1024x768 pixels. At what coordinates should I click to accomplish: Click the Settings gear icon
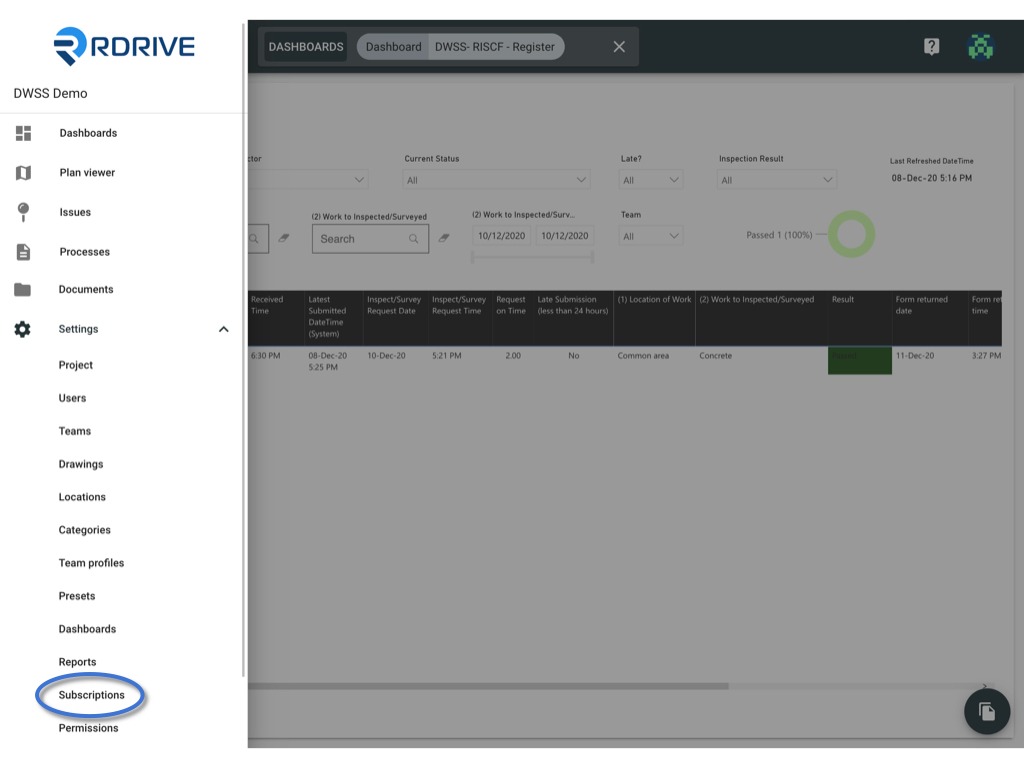(x=23, y=329)
